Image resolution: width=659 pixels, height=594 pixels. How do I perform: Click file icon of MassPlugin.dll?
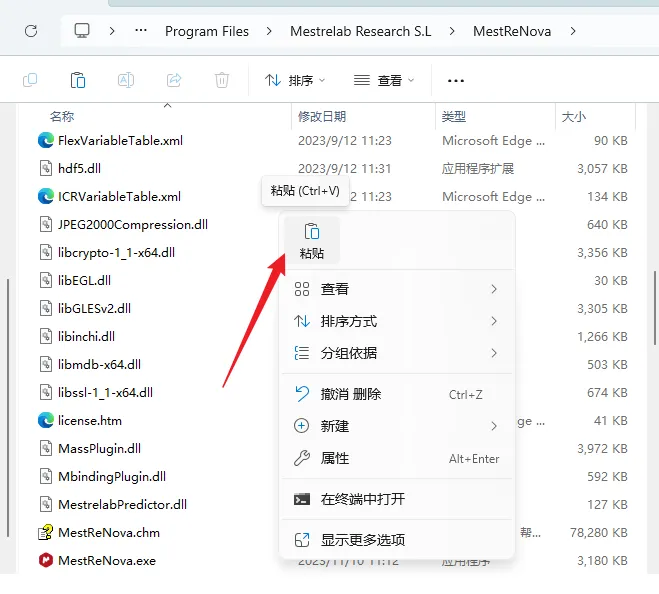coord(46,449)
